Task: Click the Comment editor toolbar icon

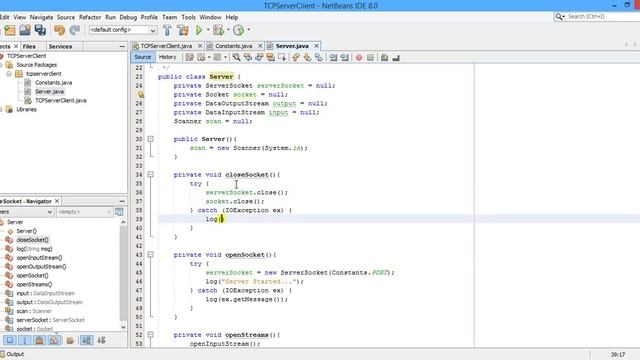Action: [384, 58]
